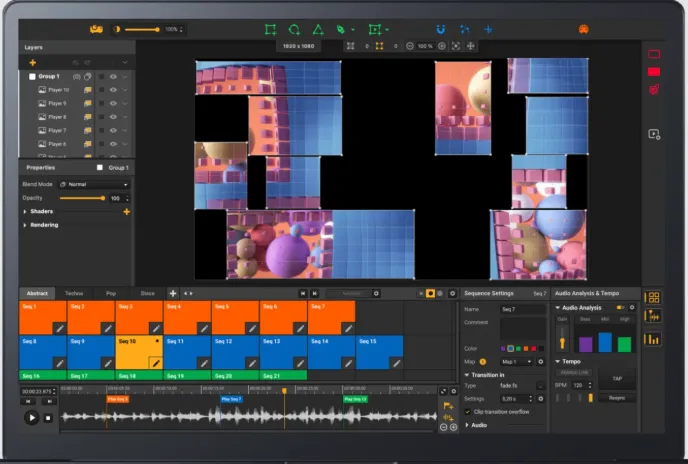
Task: Add a new sequence tab
Action: tap(173, 293)
